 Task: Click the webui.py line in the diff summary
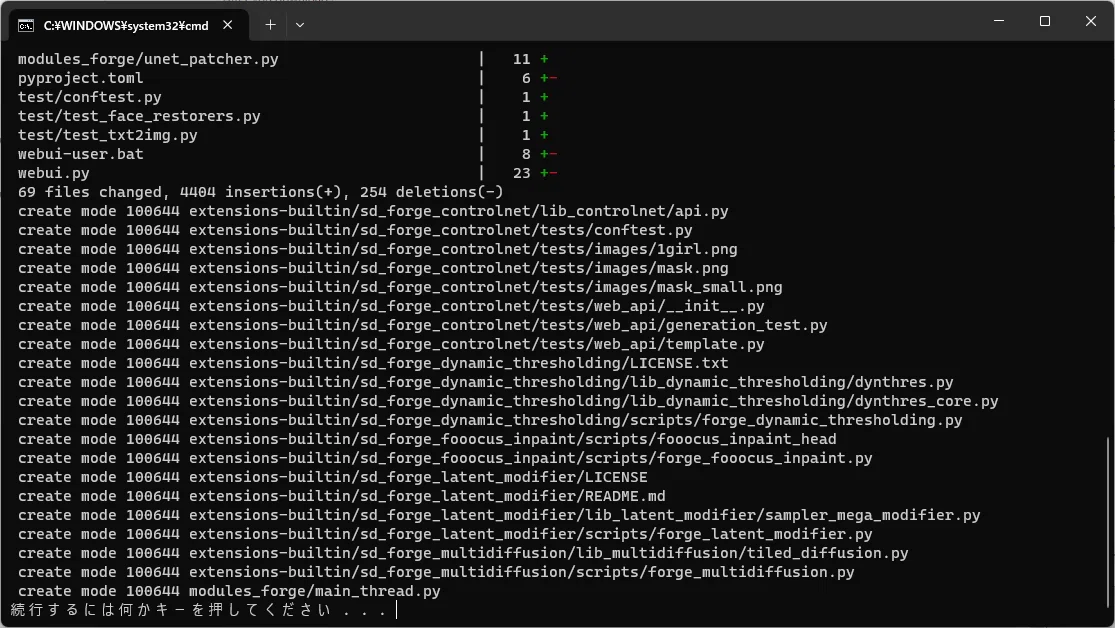[287, 174]
